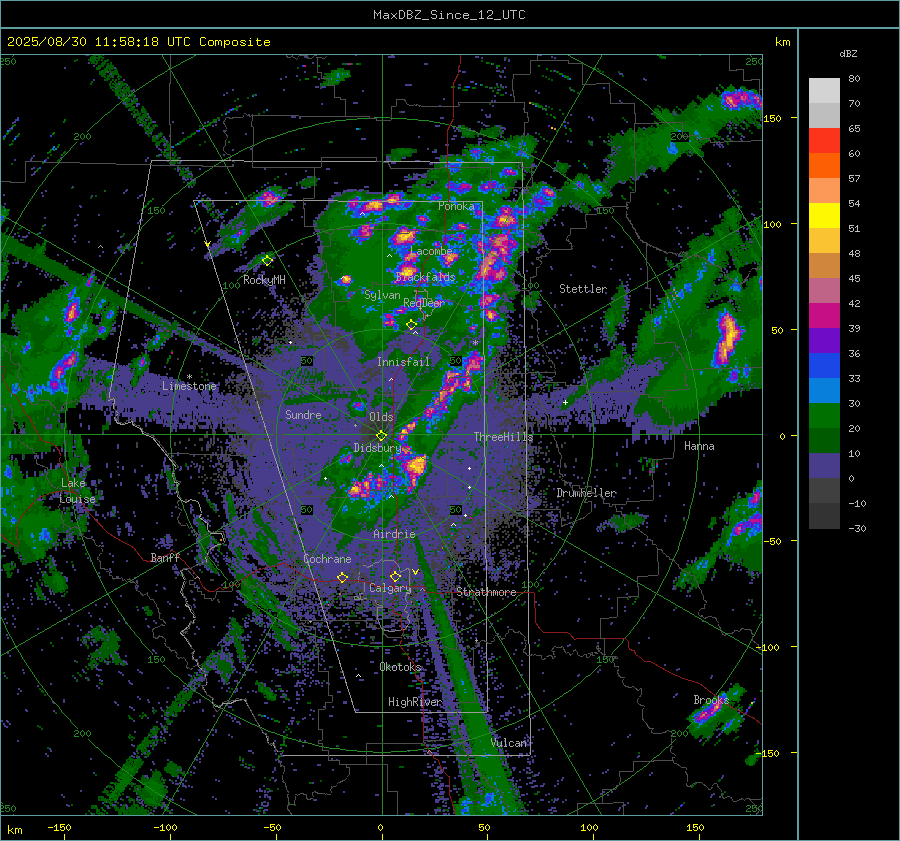Choose the light blue 30-33 dBZ swatch

pos(824,390)
